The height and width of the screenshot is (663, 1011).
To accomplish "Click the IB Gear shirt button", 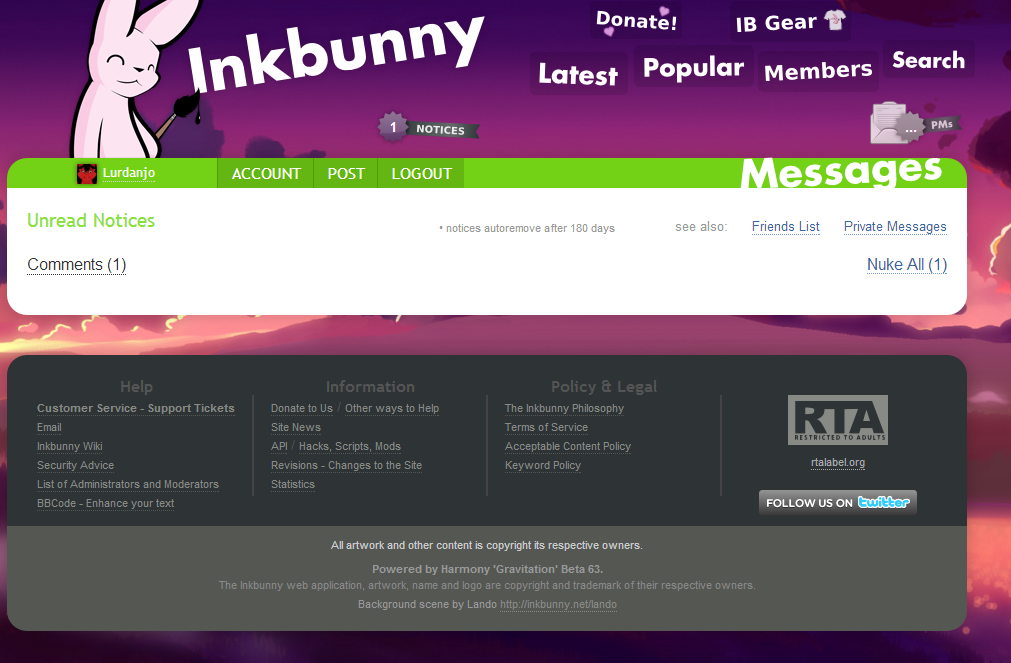I will 790,23.
